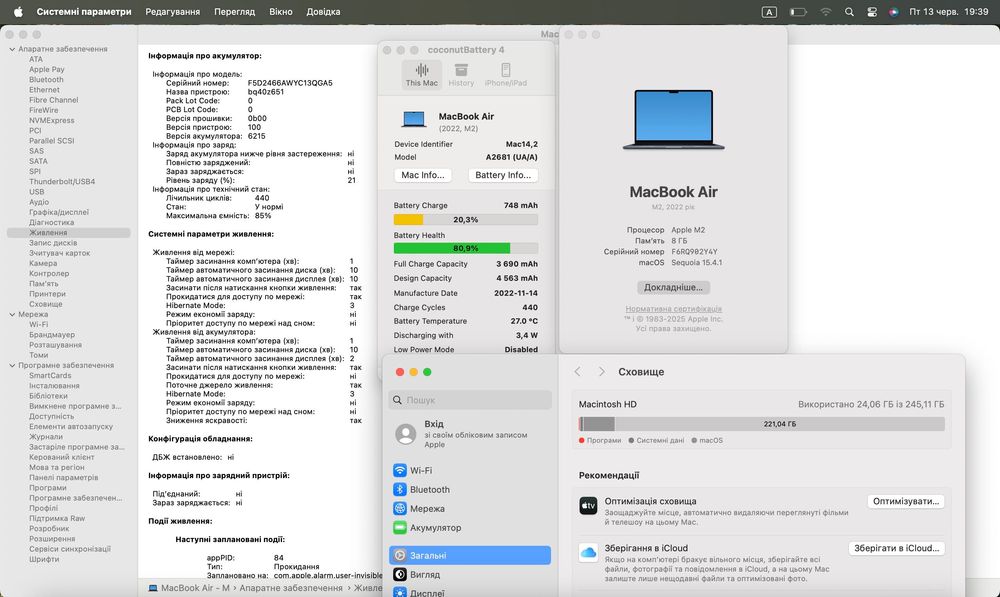Open the Довідка menu
This screenshot has height=597, width=1000.
(x=323, y=11)
